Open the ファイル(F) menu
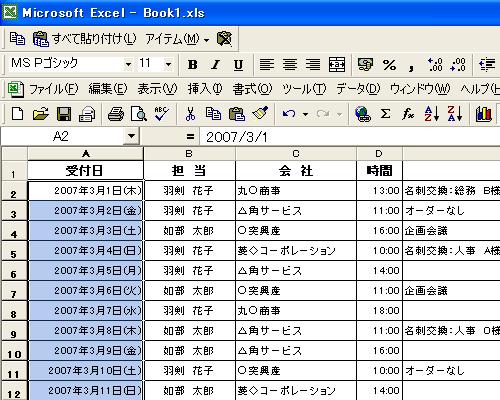 (54, 89)
